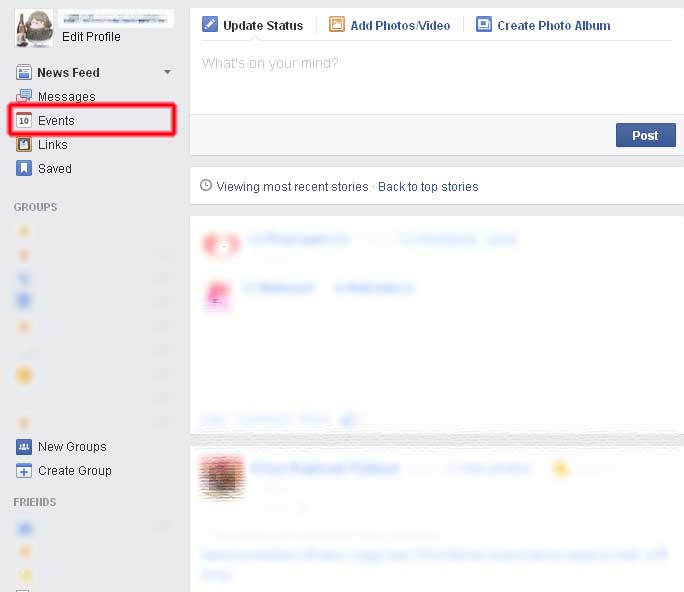Click the Post button
Screen dimensions: 684x592
coord(646,135)
